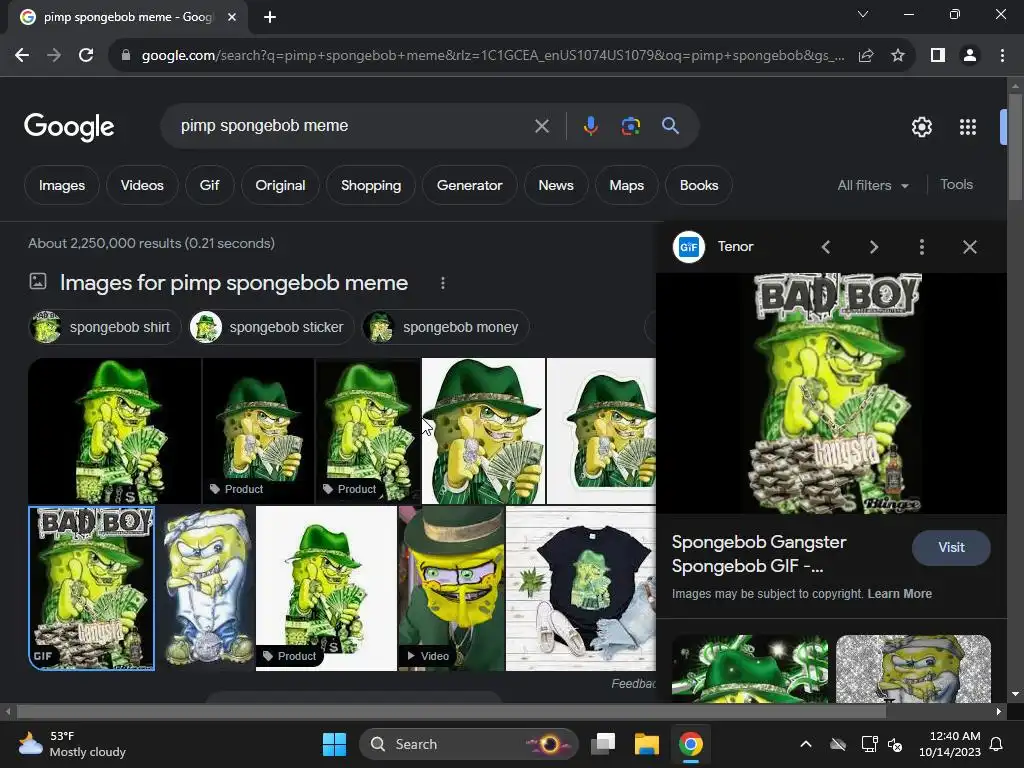Open more options in Tenor preview panel
The width and height of the screenshot is (1024, 768).
921,247
